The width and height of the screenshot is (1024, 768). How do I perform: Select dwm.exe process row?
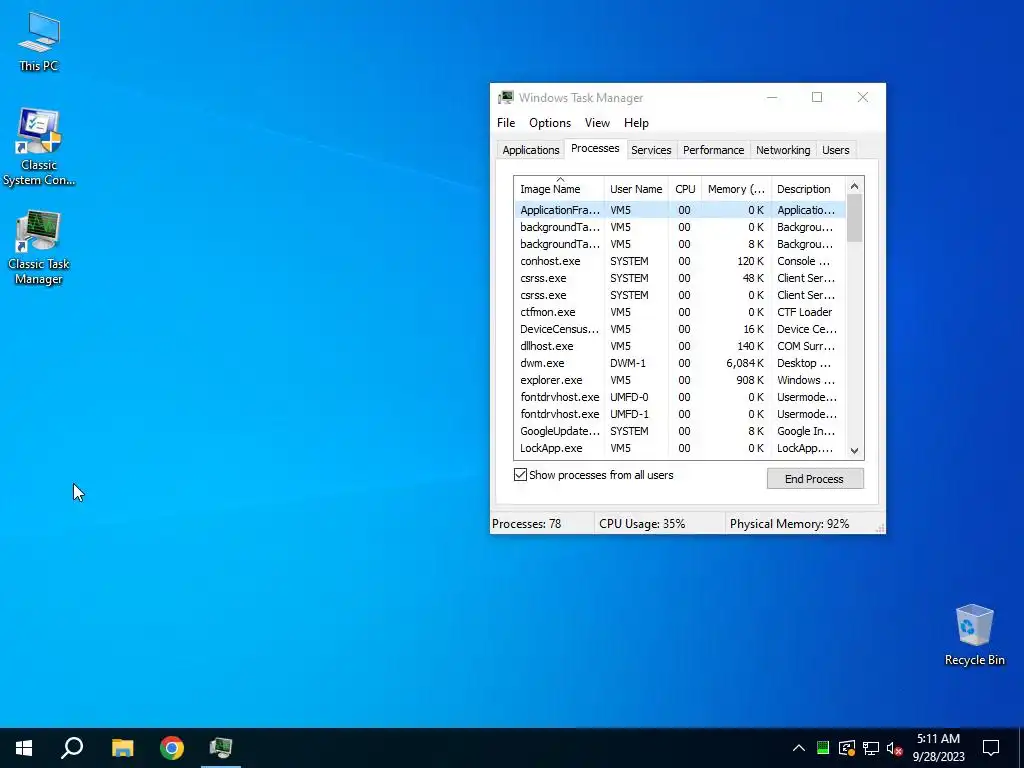tap(679, 362)
